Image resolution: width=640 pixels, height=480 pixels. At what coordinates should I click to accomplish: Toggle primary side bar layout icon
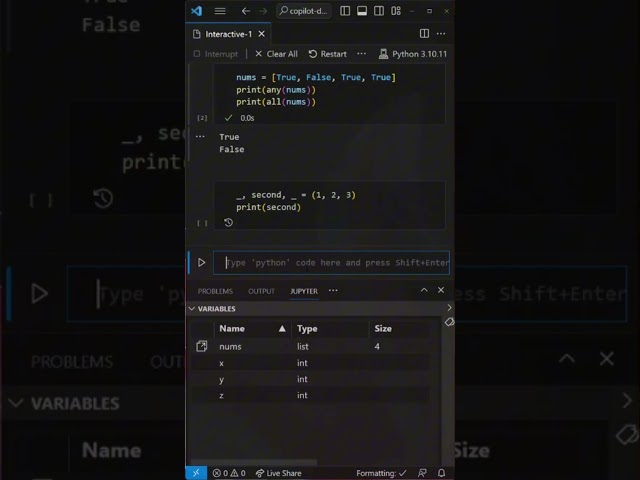tap(345, 11)
